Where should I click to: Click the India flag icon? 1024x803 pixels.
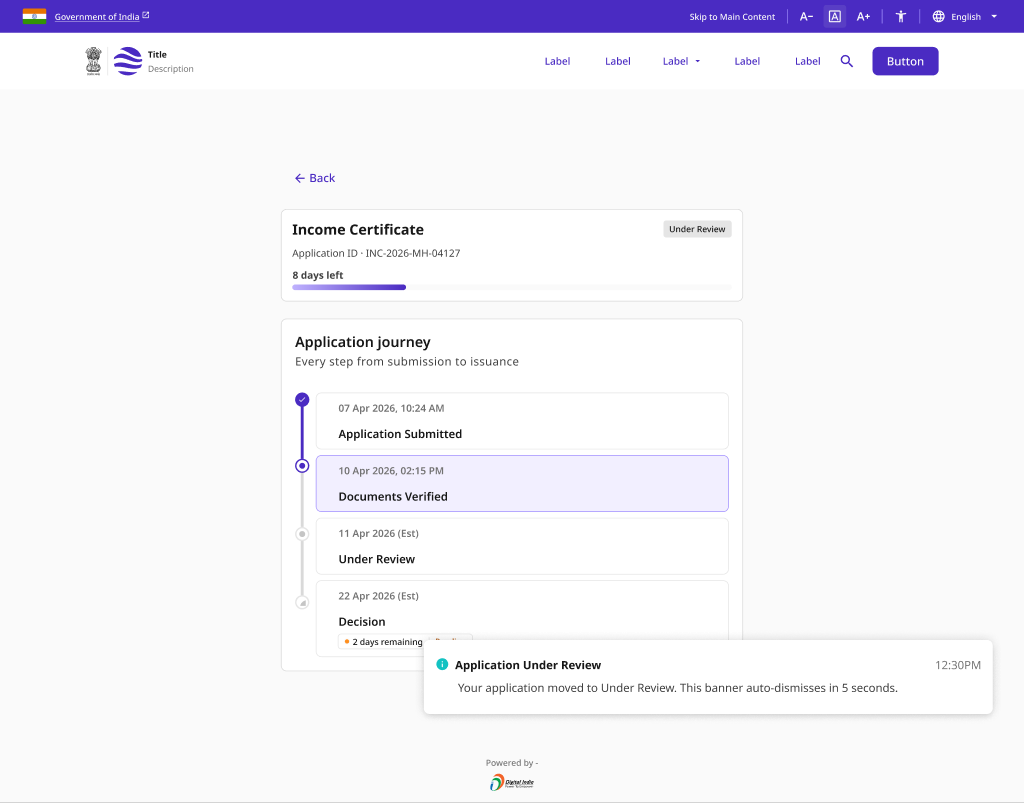pyautogui.click(x=34, y=16)
